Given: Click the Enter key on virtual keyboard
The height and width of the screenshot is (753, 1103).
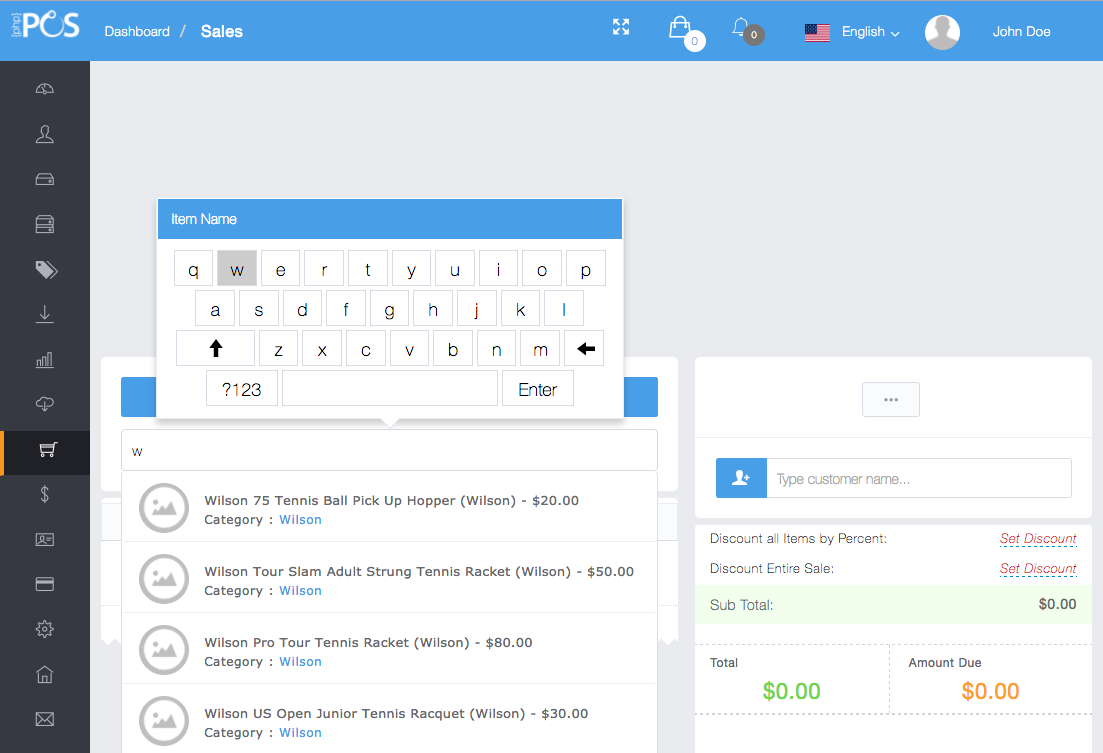Looking at the screenshot, I should [537, 389].
